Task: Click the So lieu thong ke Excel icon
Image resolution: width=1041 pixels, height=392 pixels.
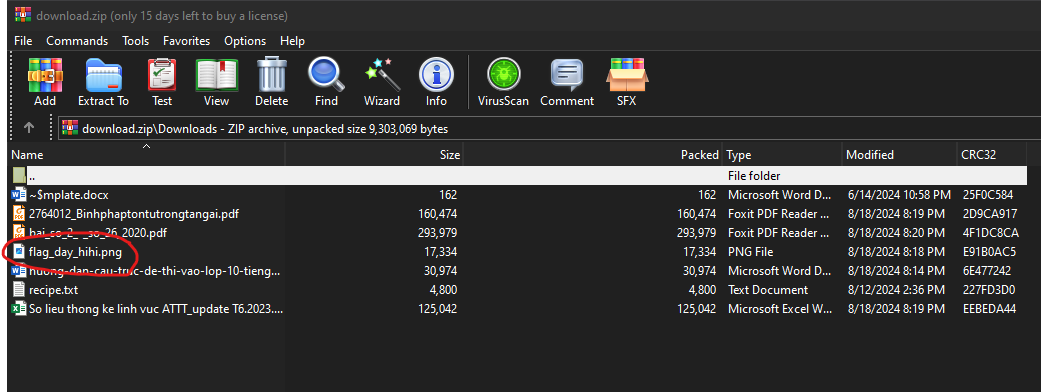Action: 19,309
